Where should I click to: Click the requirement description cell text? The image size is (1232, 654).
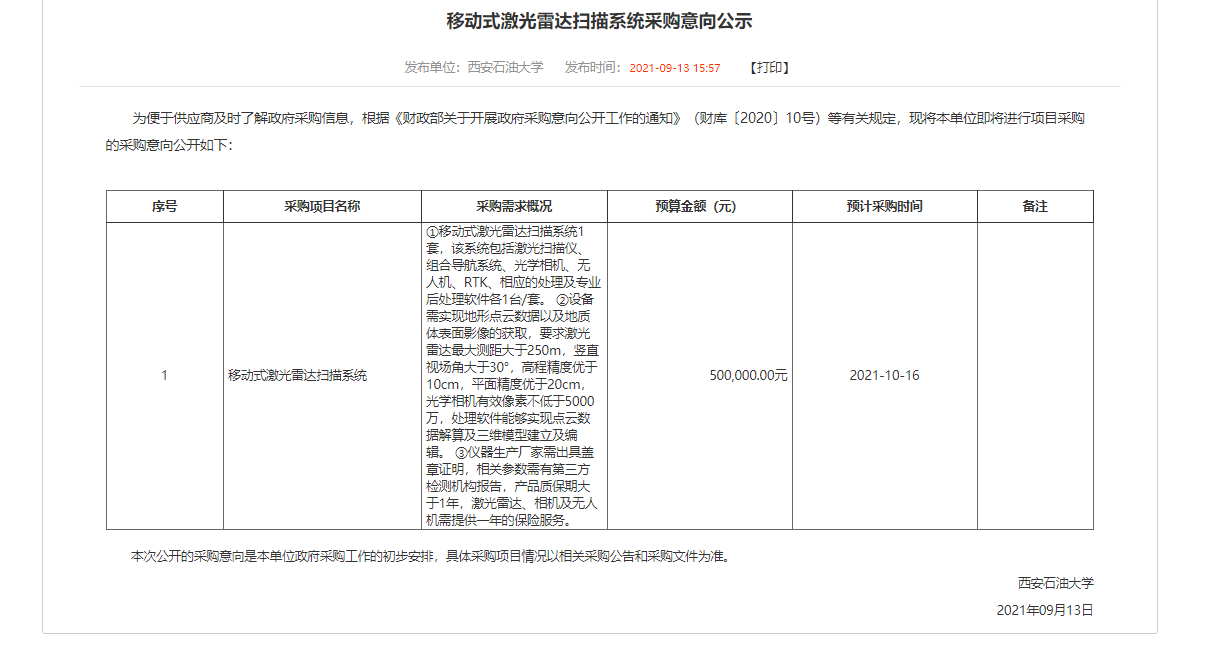514,376
